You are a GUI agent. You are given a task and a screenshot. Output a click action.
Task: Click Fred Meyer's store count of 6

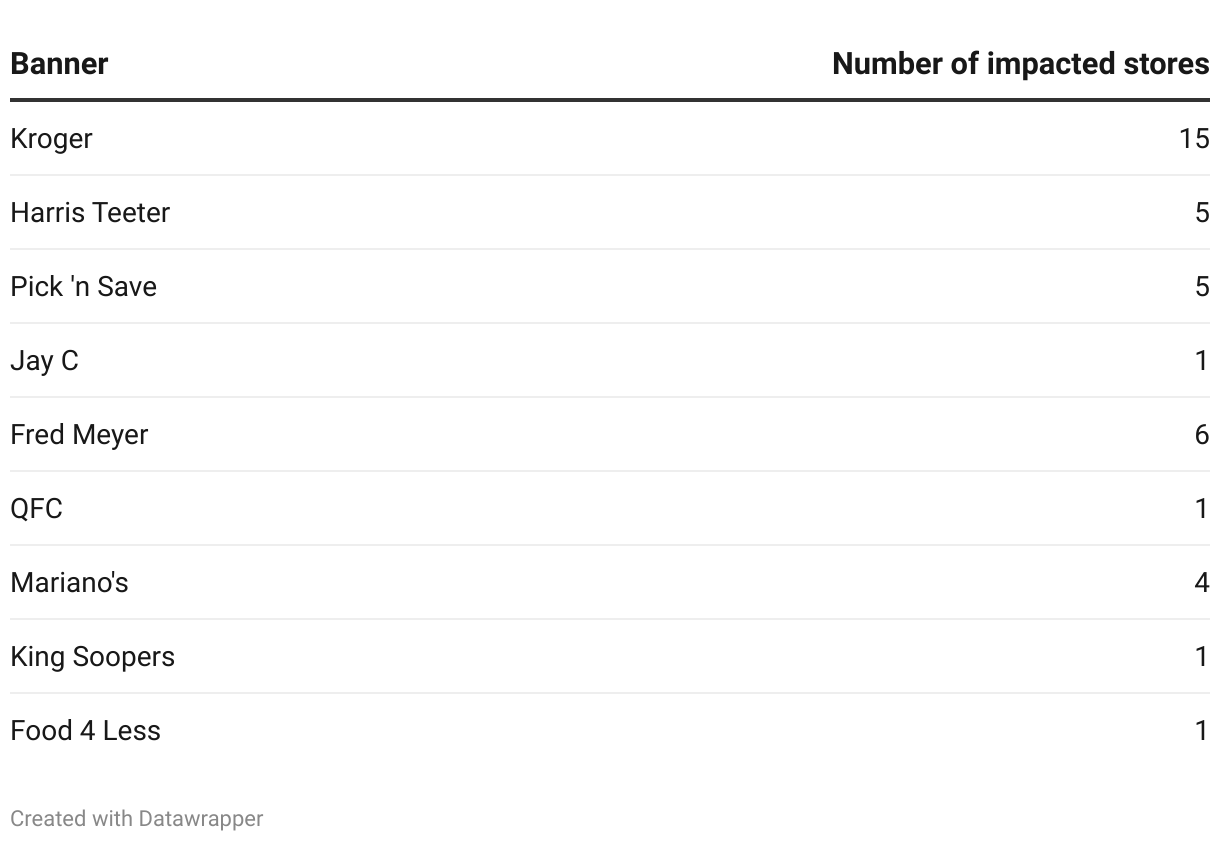[1202, 434]
